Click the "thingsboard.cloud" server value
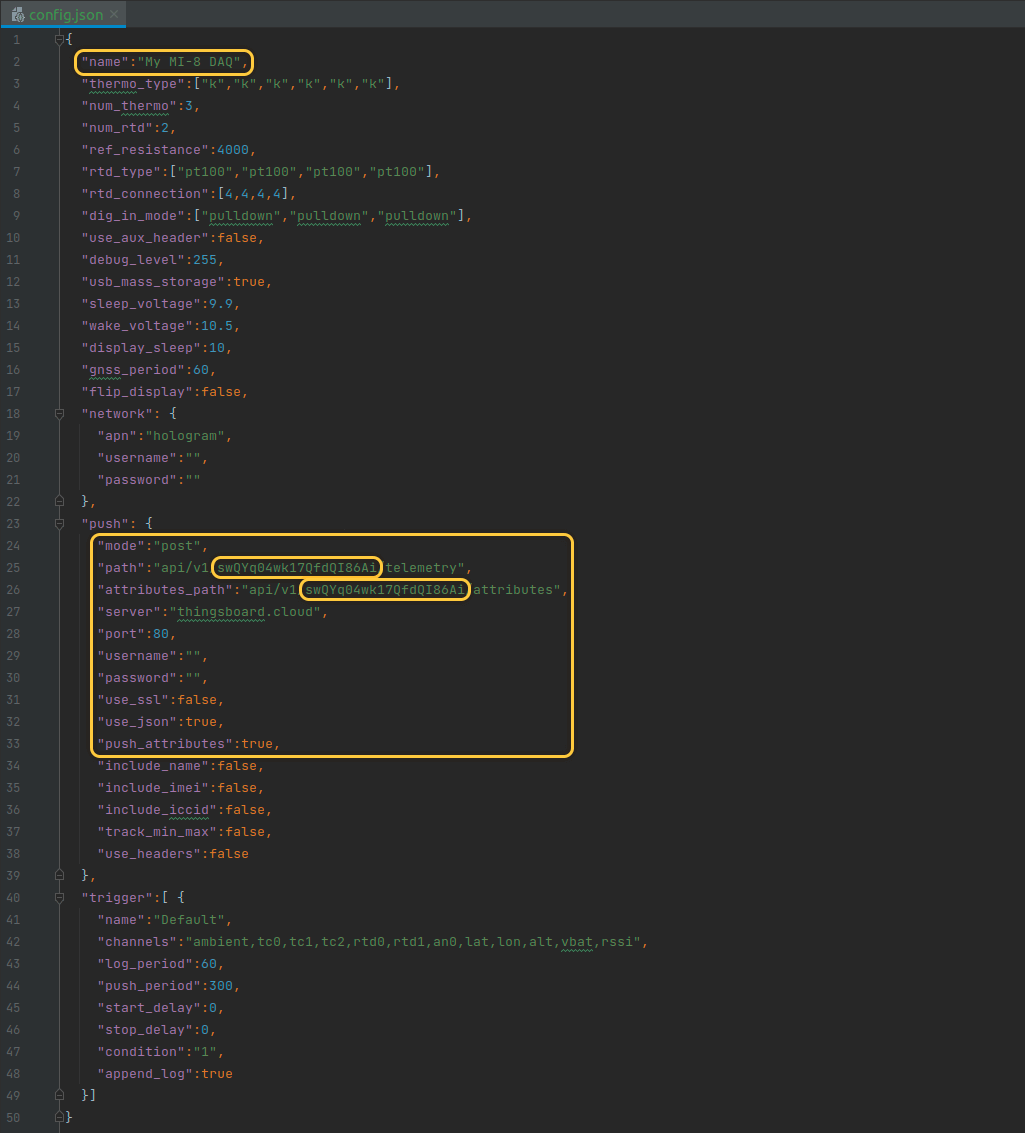 tap(248, 611)
